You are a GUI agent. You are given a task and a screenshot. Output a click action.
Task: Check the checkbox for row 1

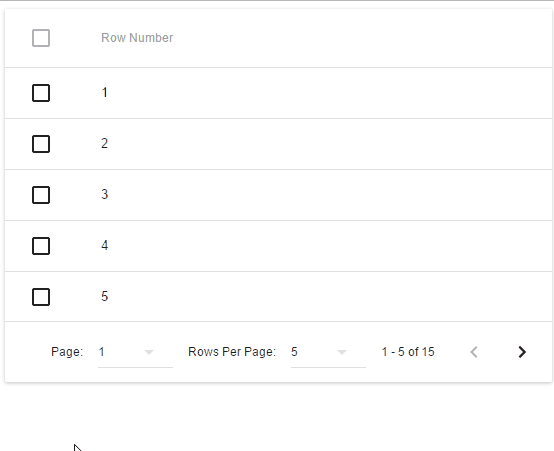click(x=41, y=93)
